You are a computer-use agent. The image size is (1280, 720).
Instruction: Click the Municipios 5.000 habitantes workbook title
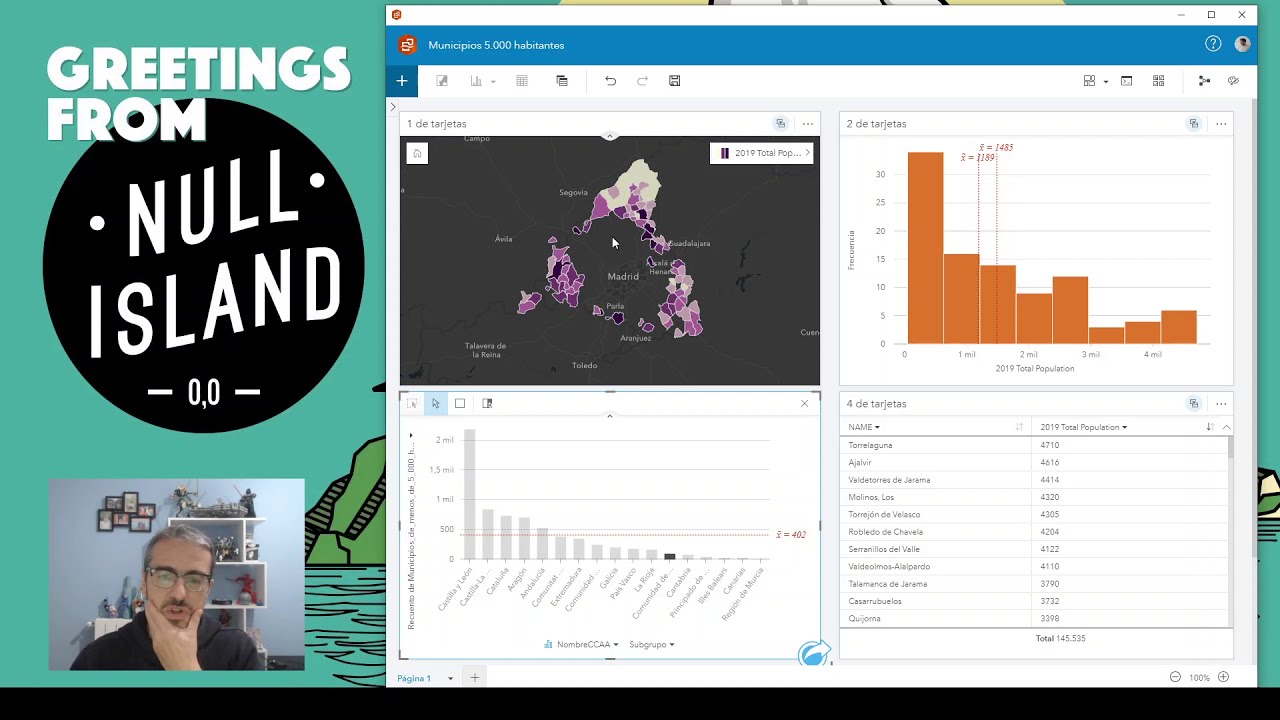[496, 45]
